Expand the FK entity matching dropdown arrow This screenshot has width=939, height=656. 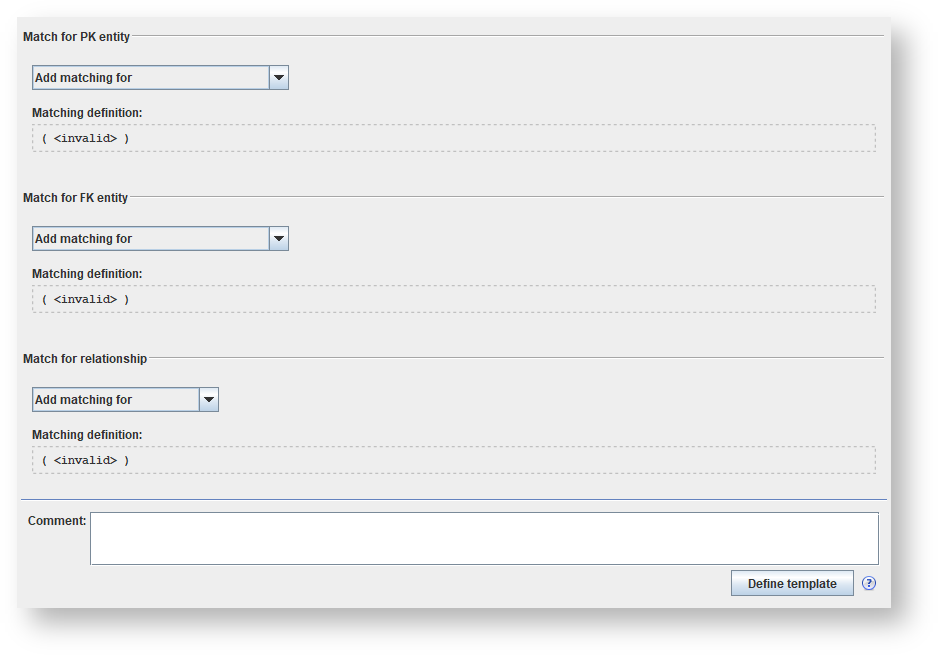coord(279,239)
